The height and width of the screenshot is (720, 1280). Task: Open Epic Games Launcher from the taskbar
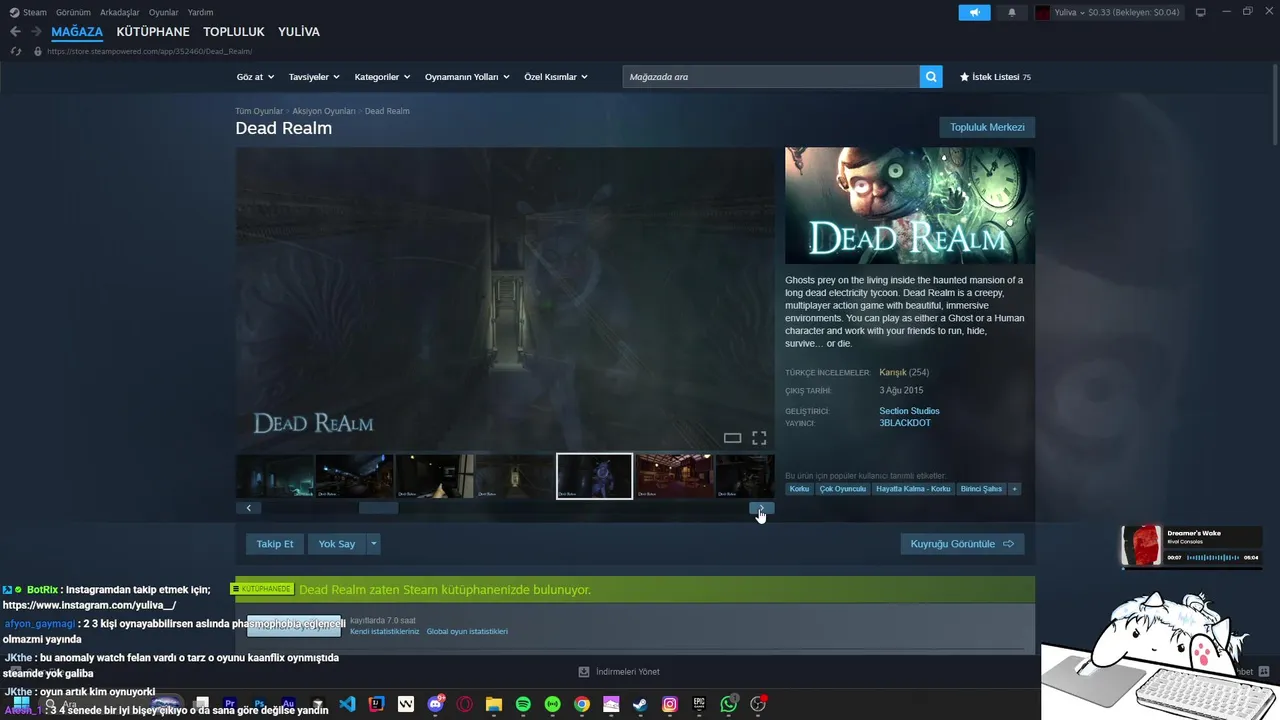699,704
